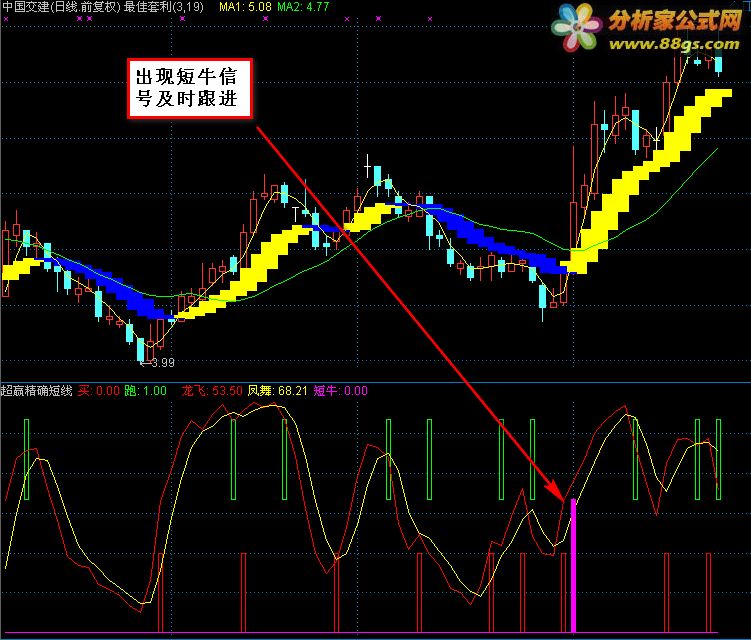This screenshot has width=751, height=640.
Task: Click the MA2: 4.77 value
Action: tap(303, 7)
